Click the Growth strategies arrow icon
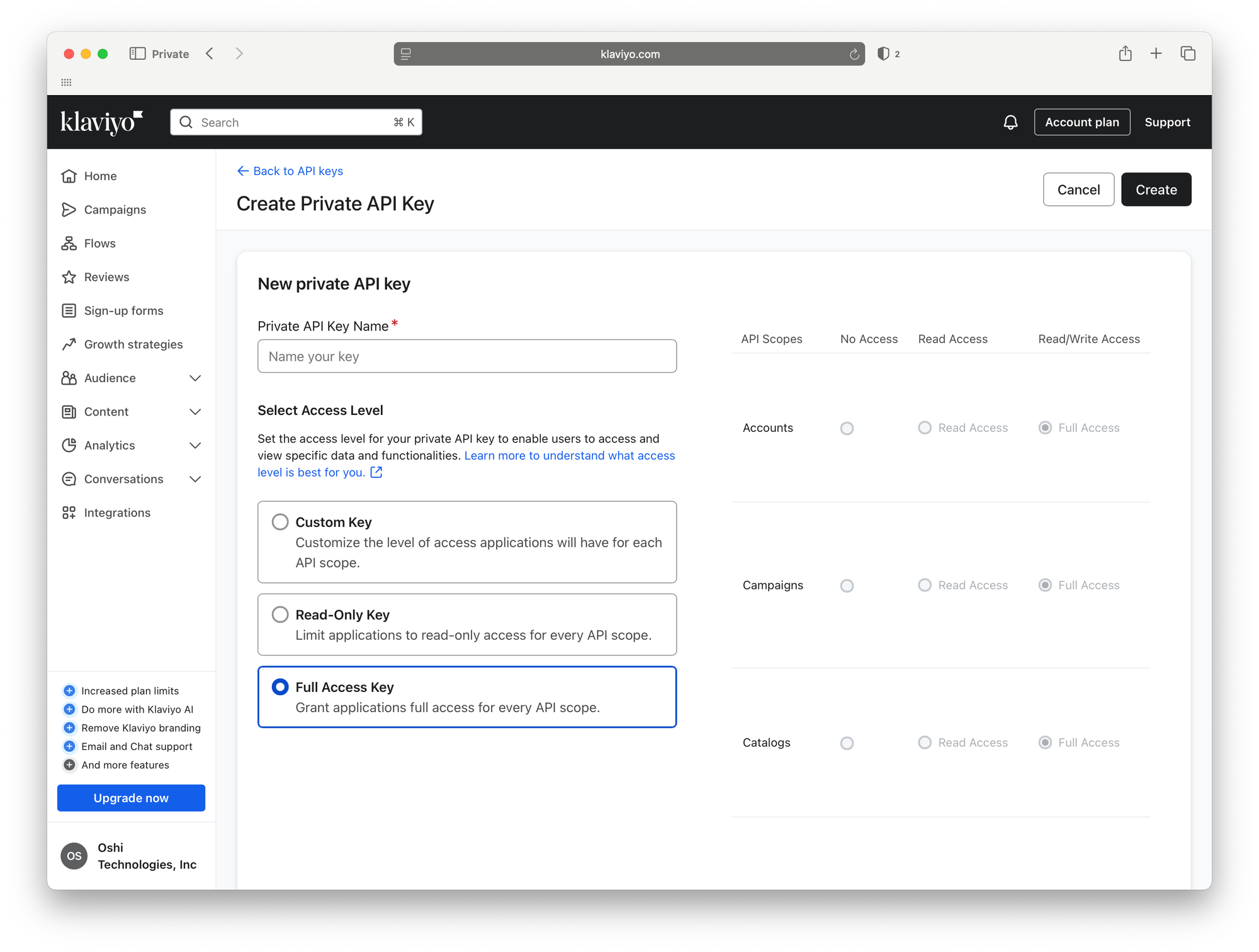 point(69,344)
